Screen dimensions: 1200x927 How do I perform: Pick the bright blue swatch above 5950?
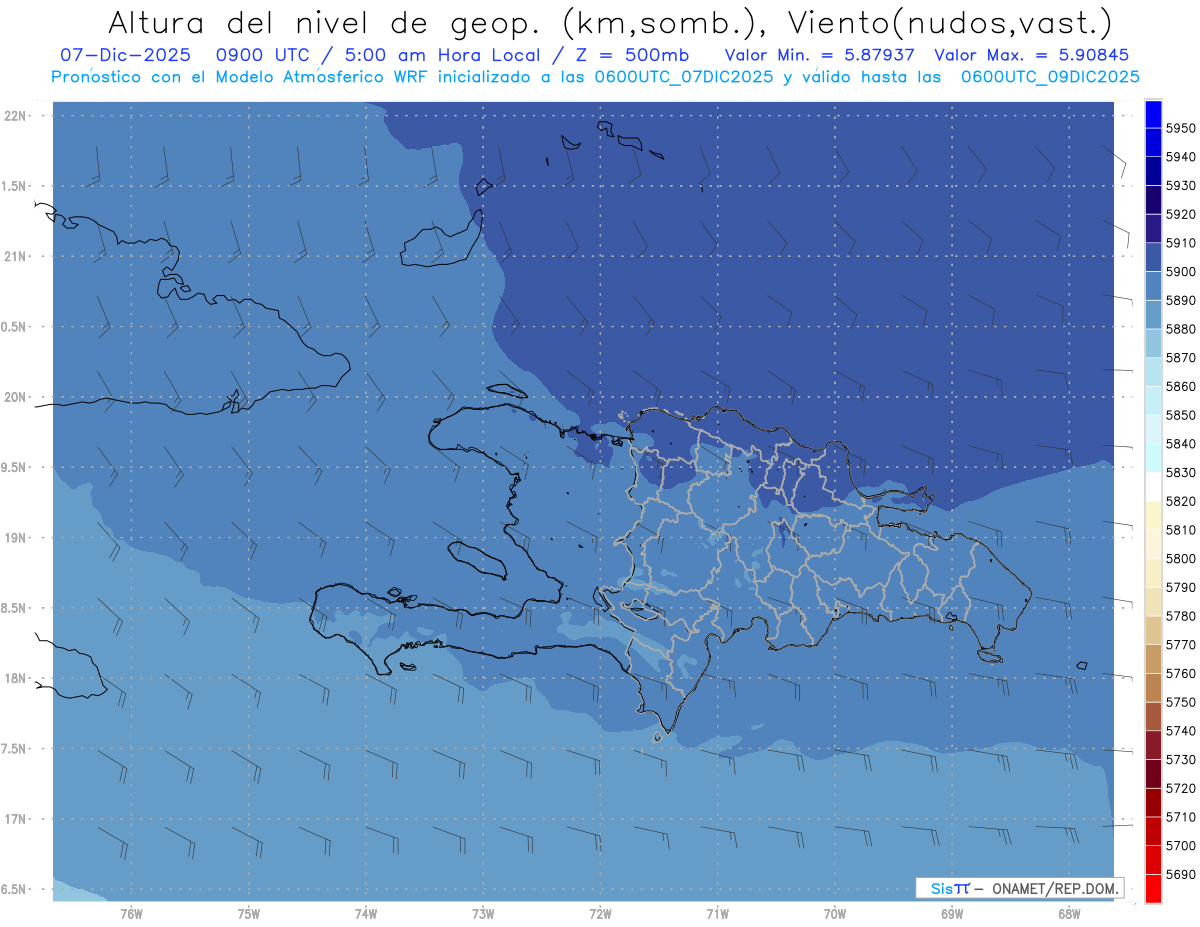tap(1153, 114)
